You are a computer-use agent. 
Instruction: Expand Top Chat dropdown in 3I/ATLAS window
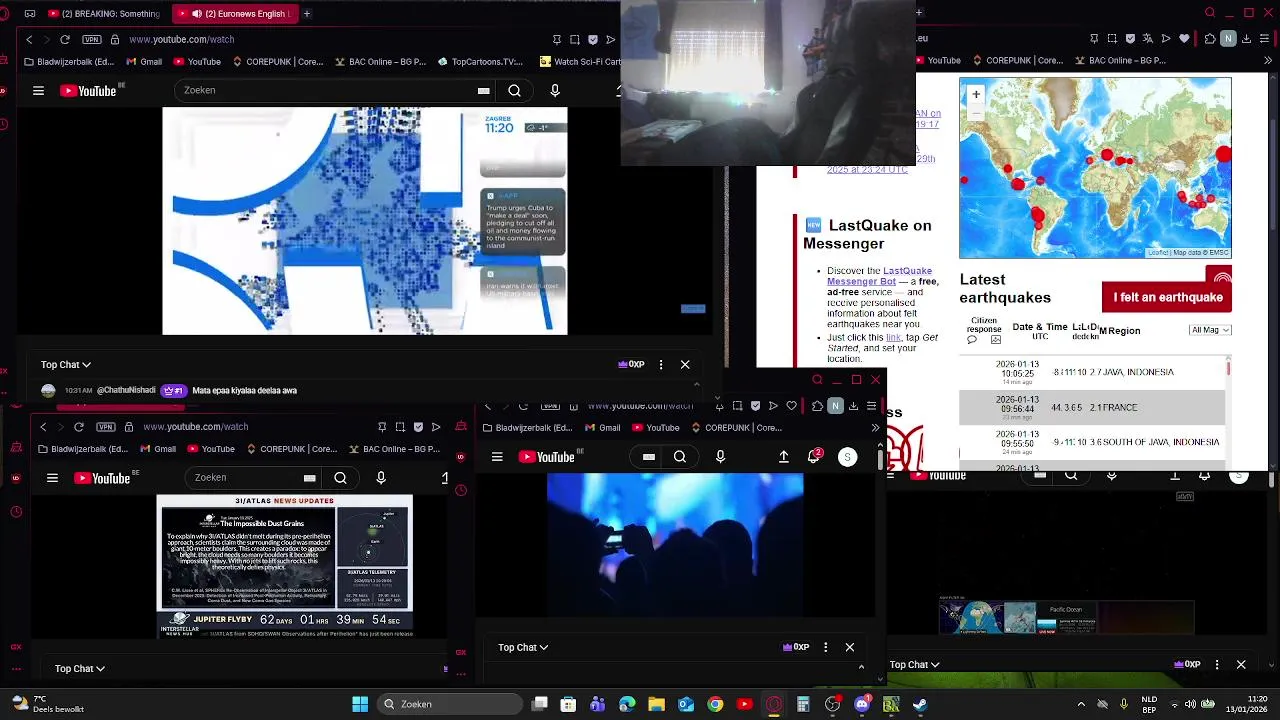[x=80, y=668]
